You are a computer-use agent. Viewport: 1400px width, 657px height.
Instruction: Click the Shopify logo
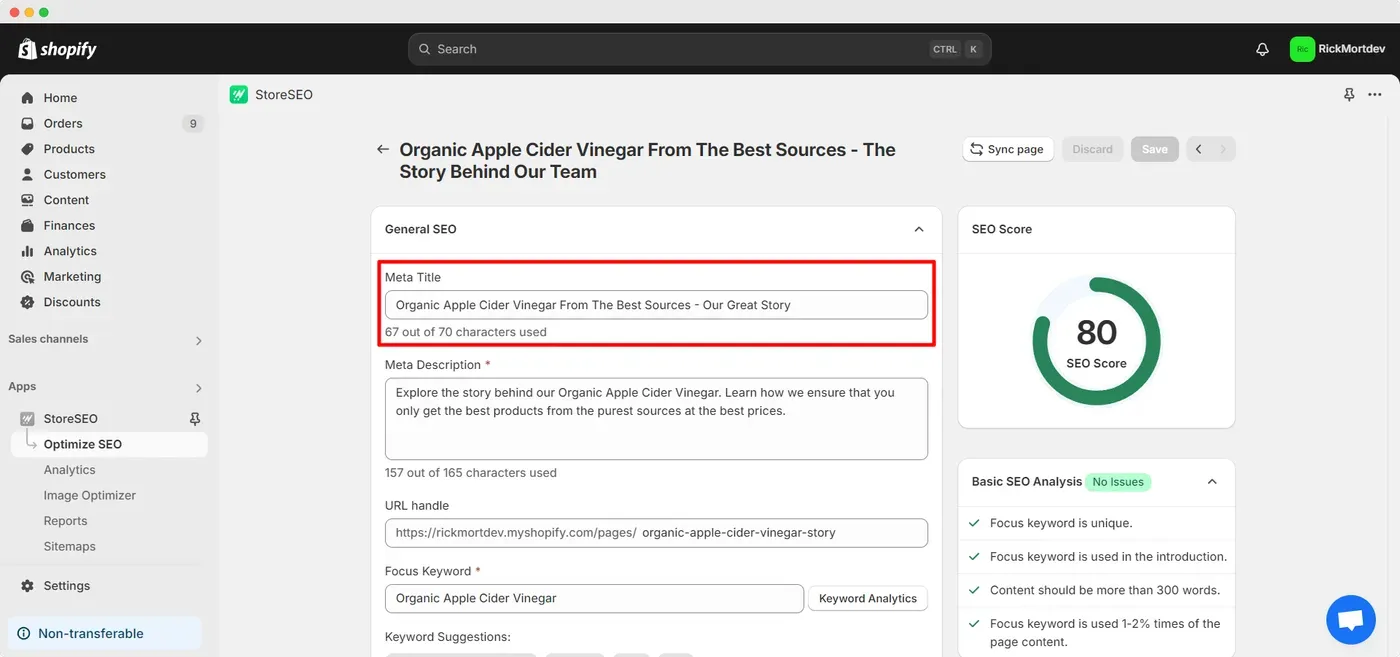[x=57, y=49]
